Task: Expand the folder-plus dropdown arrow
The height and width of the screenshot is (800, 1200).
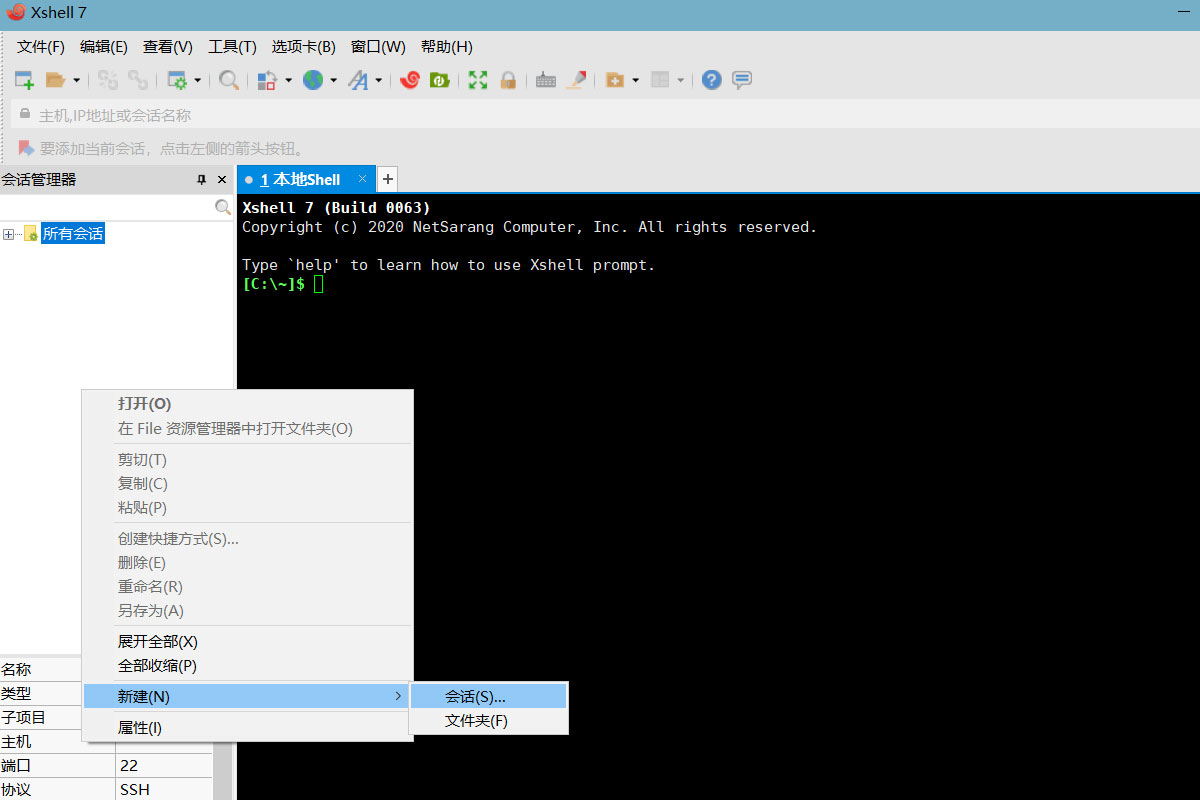Action: point(635,80)
